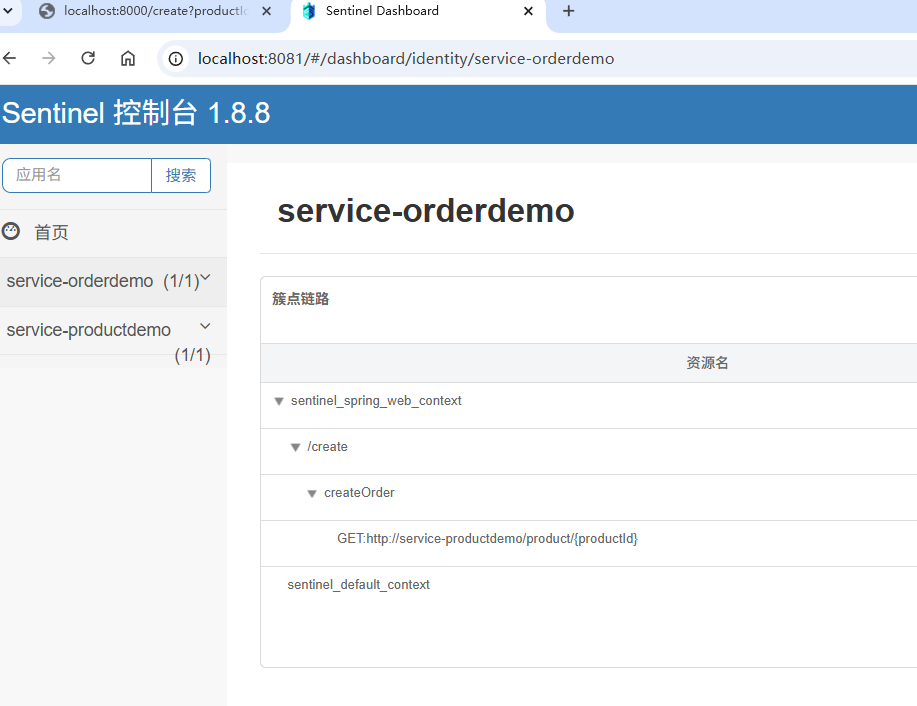Screen dimensions: 917x706
Task: Select service-productdemo in the sidebar
Action: point(89,330)
